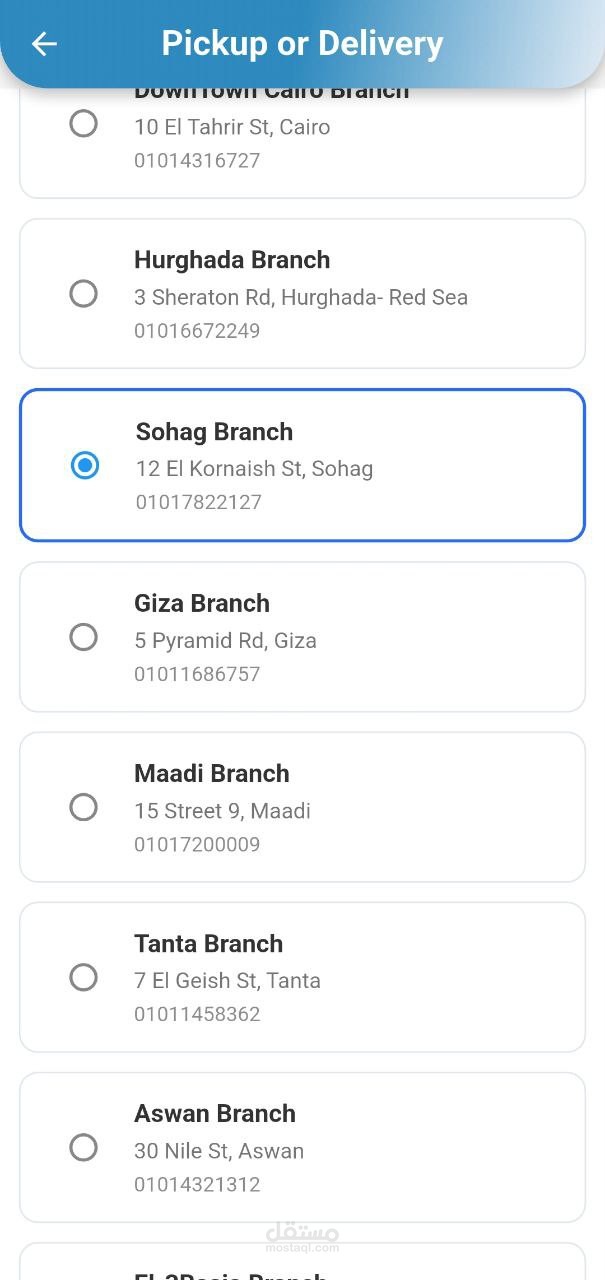Image resolution: width=605 pixels, height=1280 pixels.
Task: Click phone number 01017822127
Action: click(x=199, y=502)
